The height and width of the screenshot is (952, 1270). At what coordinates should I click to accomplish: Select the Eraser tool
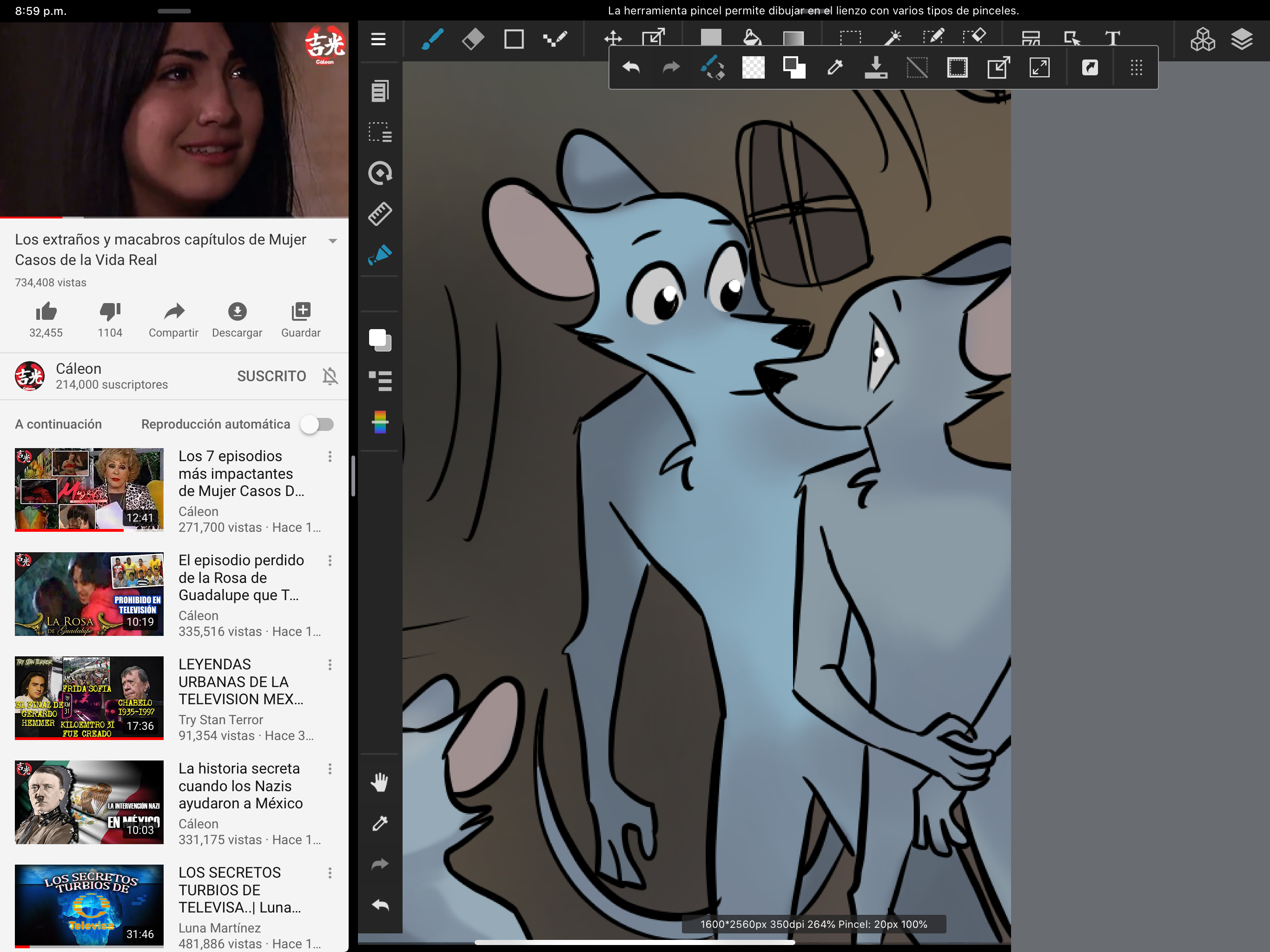[472, 39]
